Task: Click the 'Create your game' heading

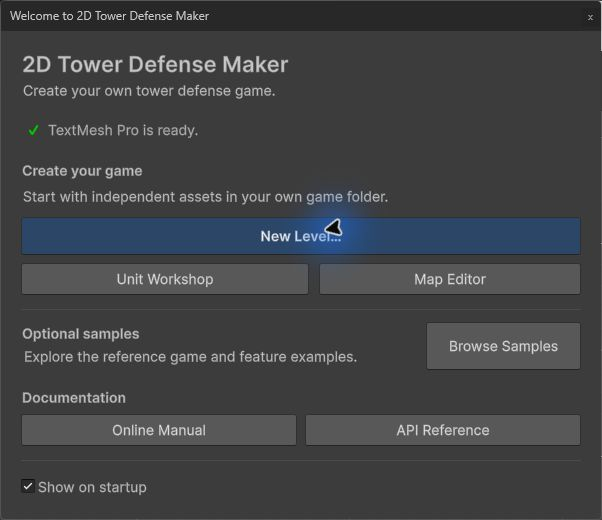Action: [82, 171]
